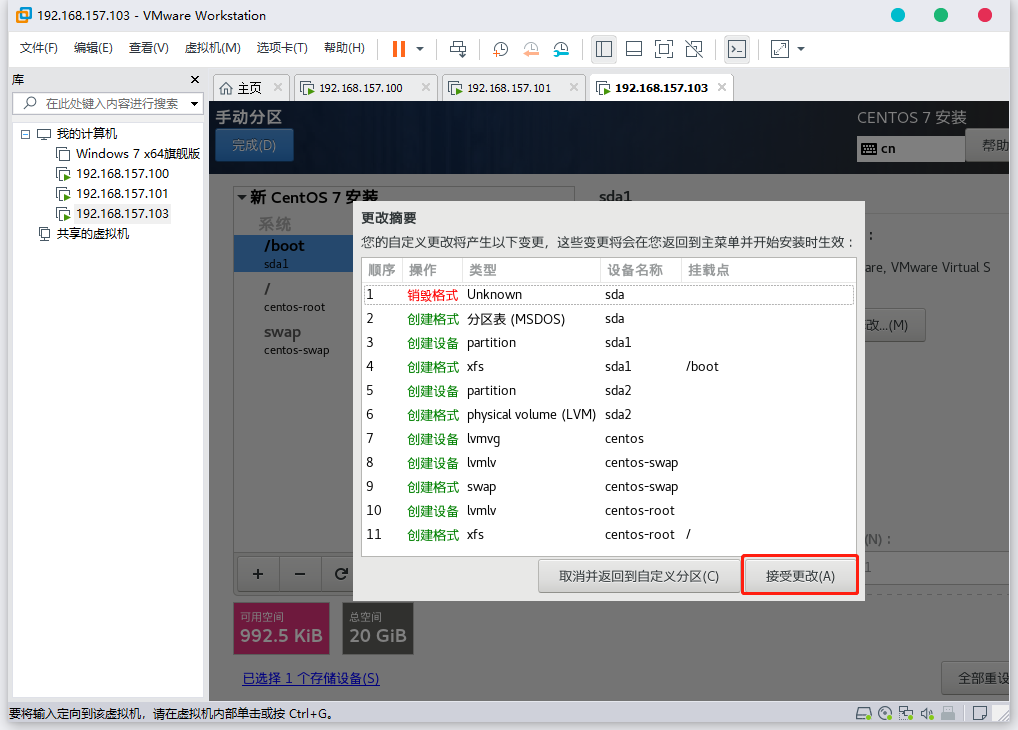The width and height of the screenshot is (1018, 730).
Task: Click the 操作 column header
Action: (432, 270)
